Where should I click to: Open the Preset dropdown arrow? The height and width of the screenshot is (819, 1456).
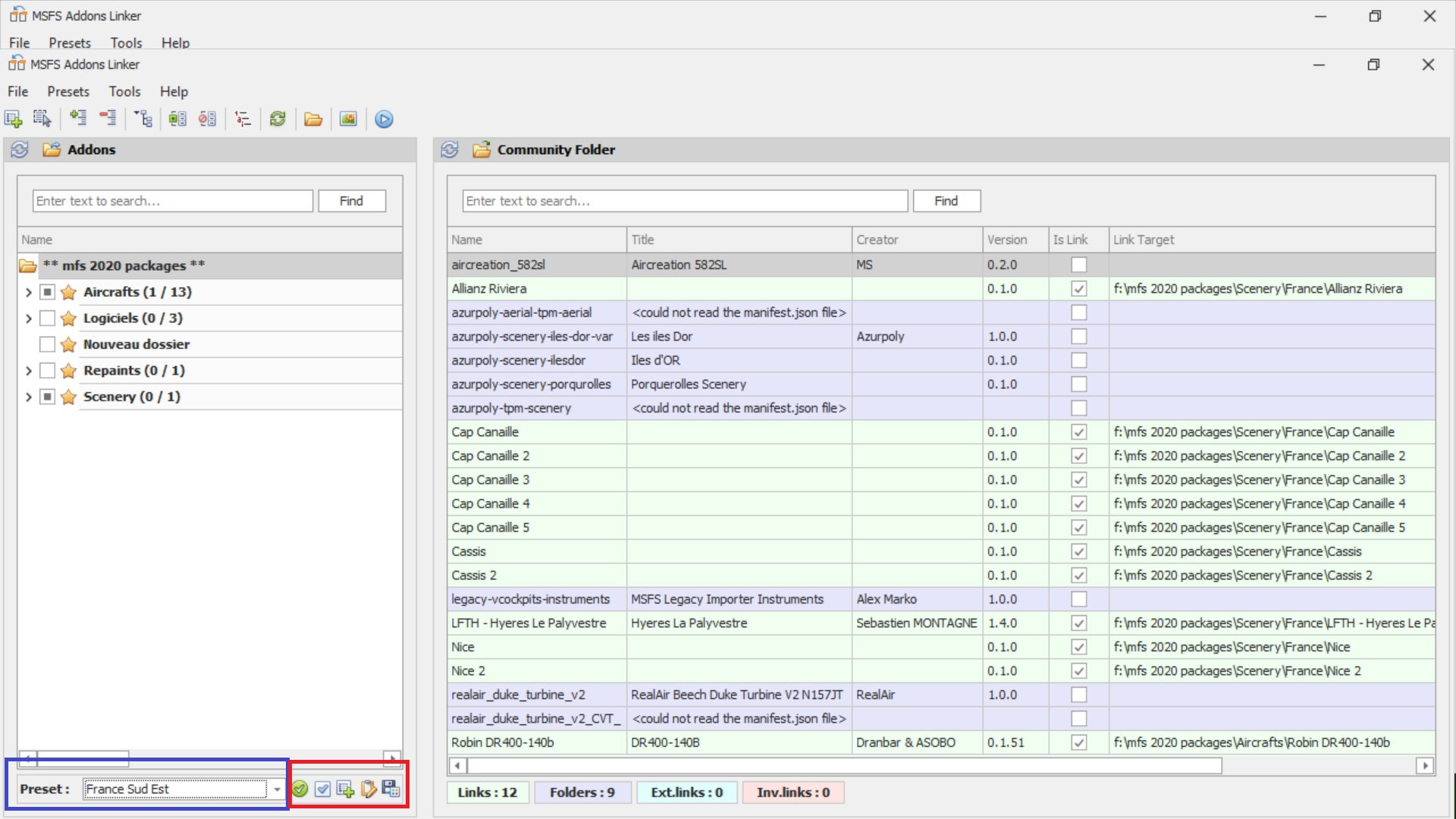(278, 789)
